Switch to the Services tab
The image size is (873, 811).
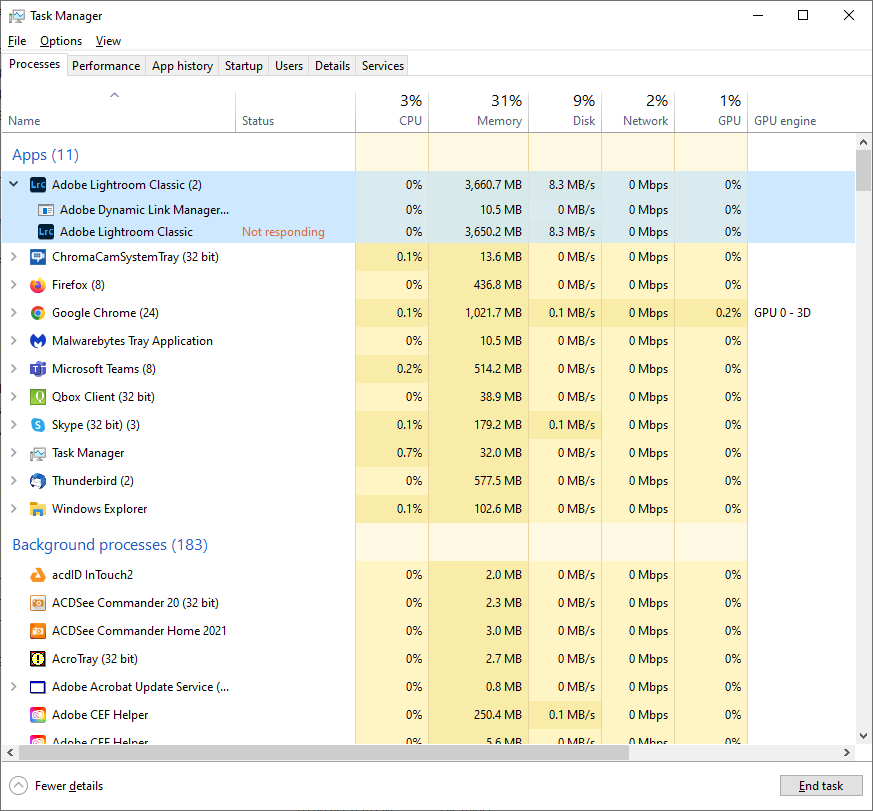(382, 66)
